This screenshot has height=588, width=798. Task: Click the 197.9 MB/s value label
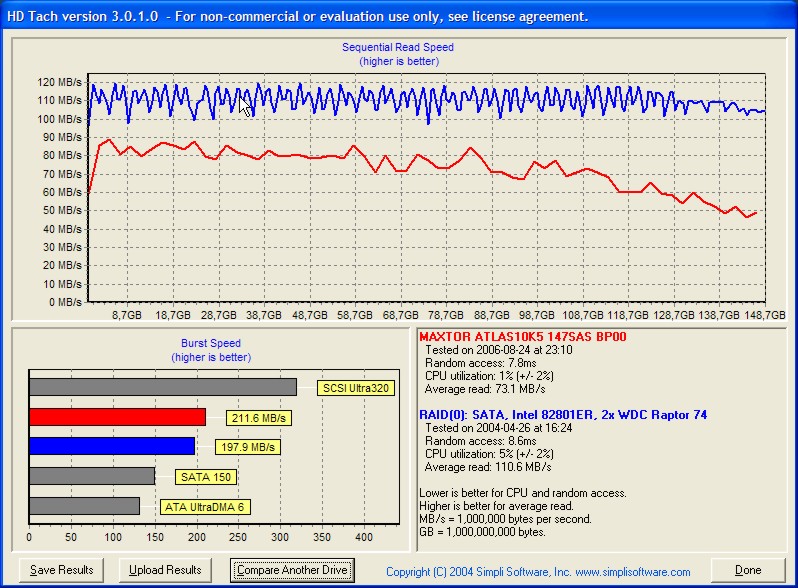pos(248,447)
